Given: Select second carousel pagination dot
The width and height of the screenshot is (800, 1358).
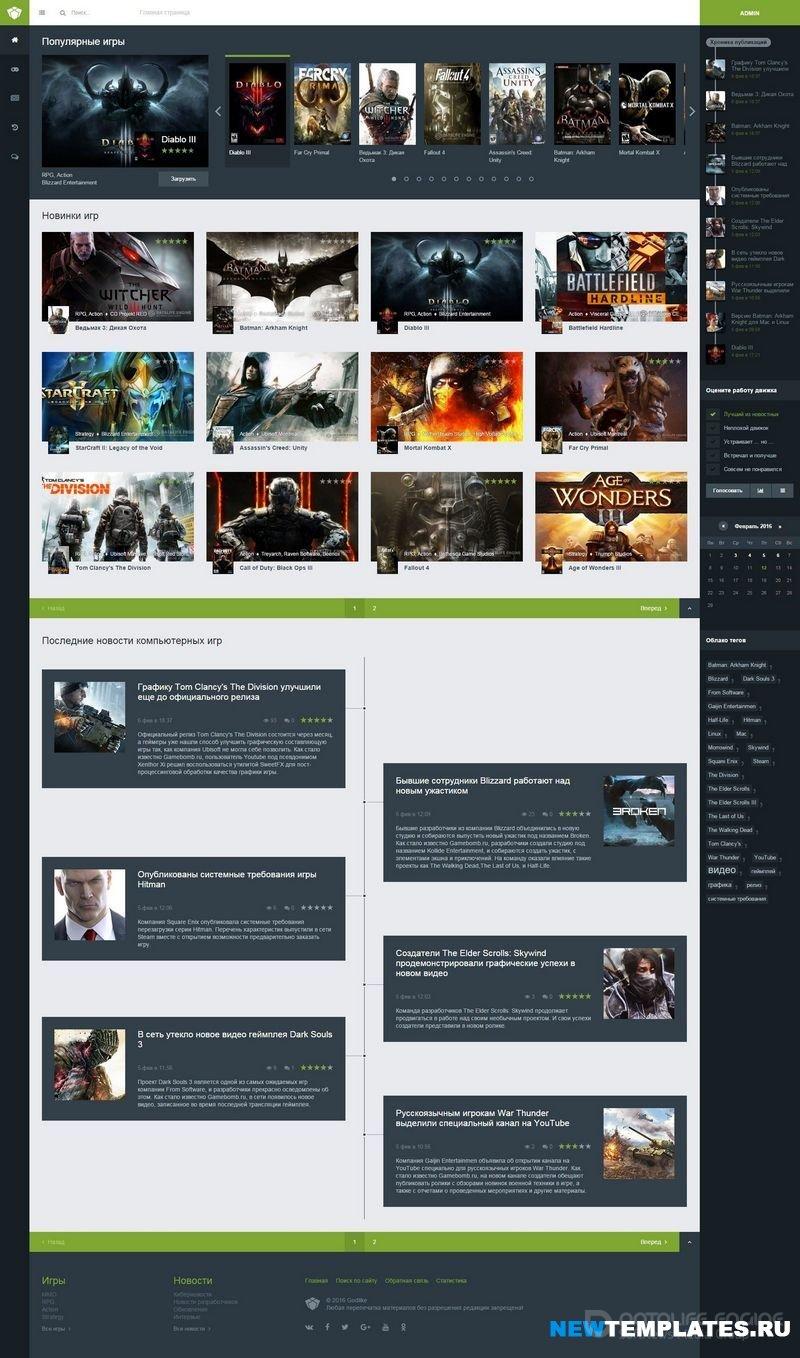Looking at the screenshot, I should 406,179.
